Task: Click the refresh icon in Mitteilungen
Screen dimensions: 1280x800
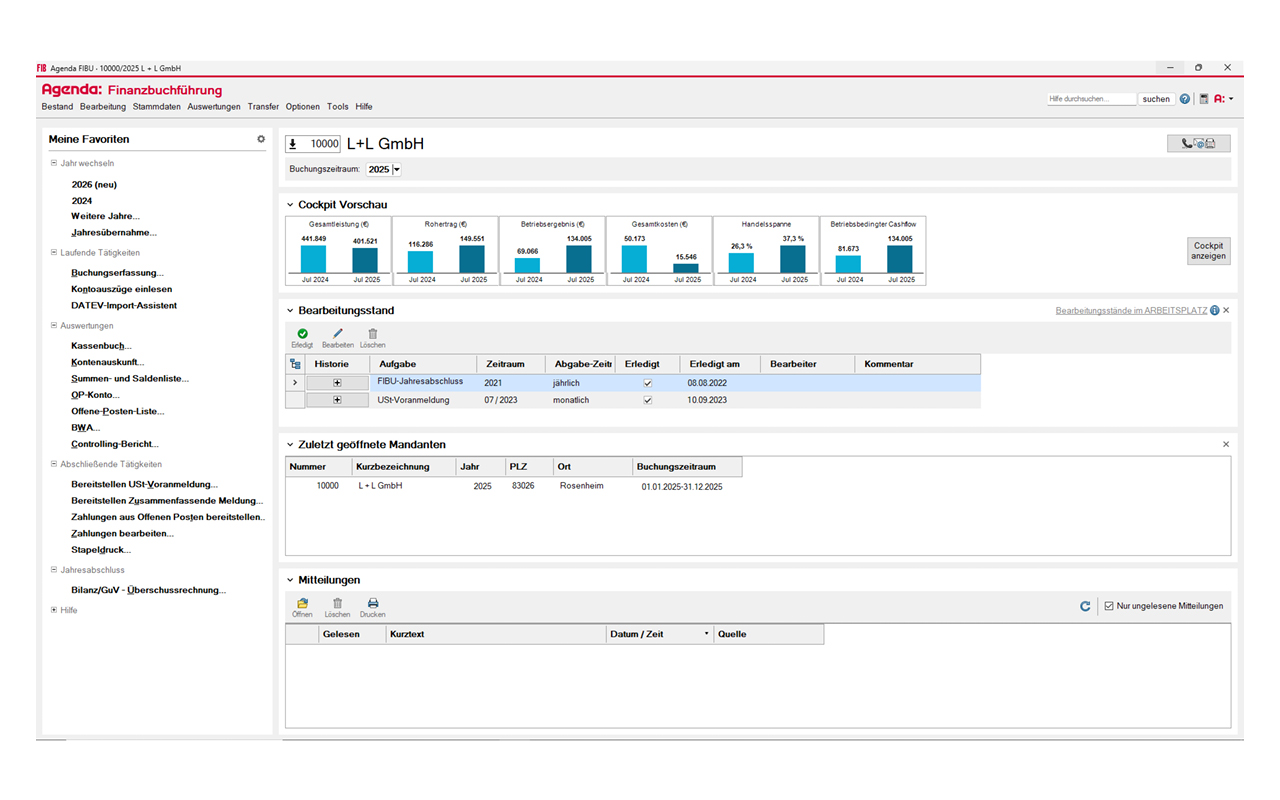Action: coord(1085,606)
